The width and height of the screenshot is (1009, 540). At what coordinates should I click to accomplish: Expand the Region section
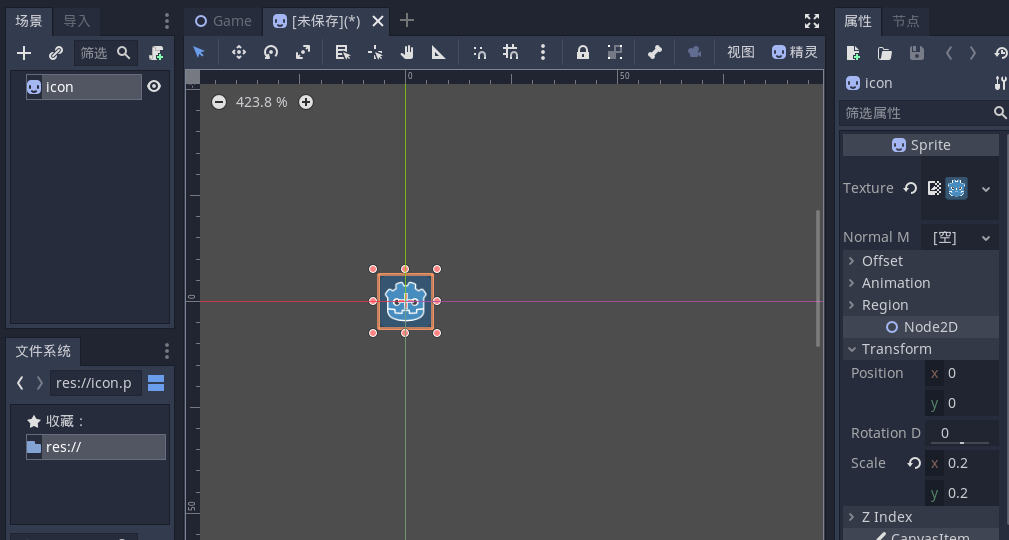920,305
